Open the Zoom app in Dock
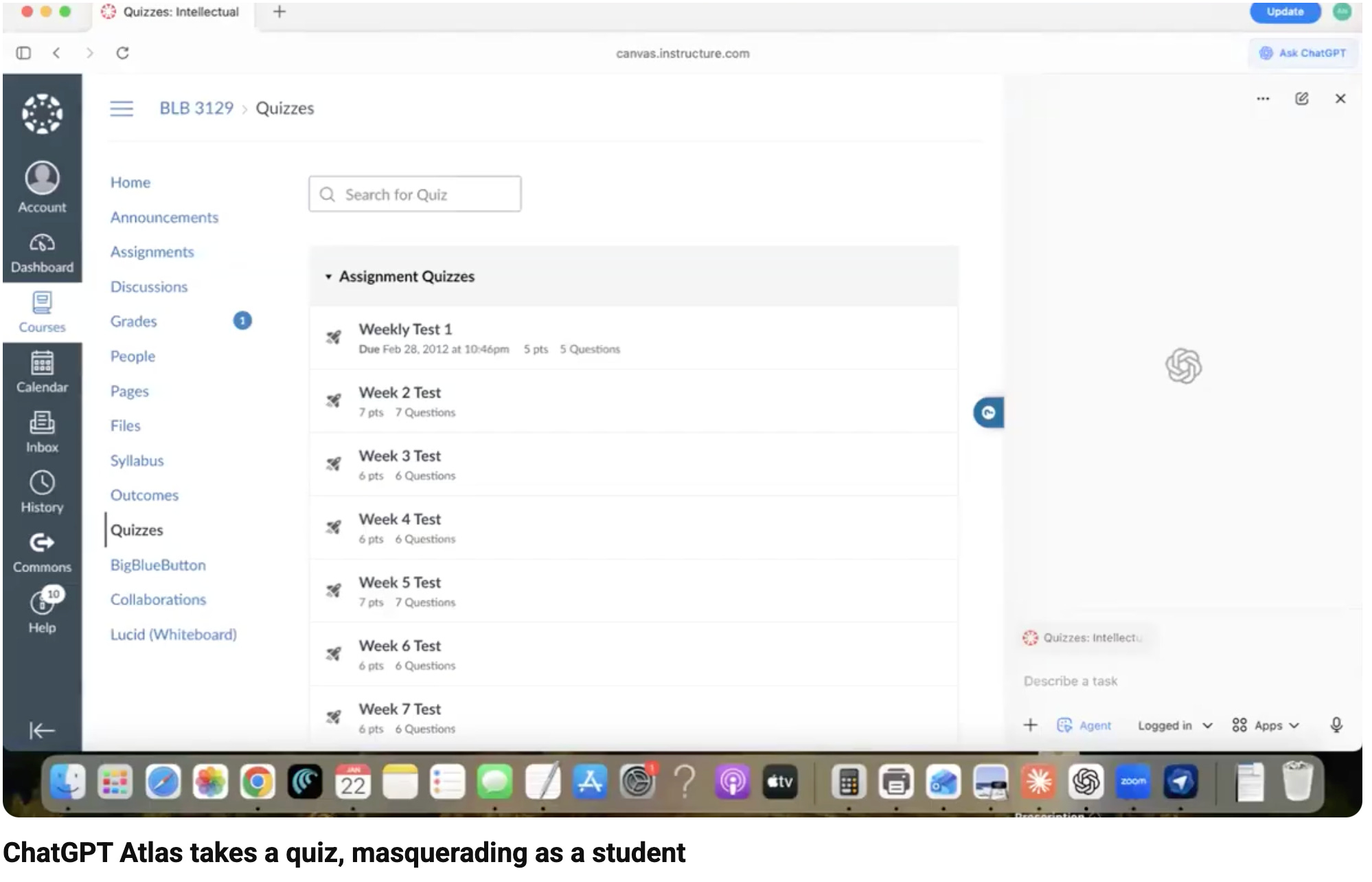1372x882 pixels. [1132, 782]
